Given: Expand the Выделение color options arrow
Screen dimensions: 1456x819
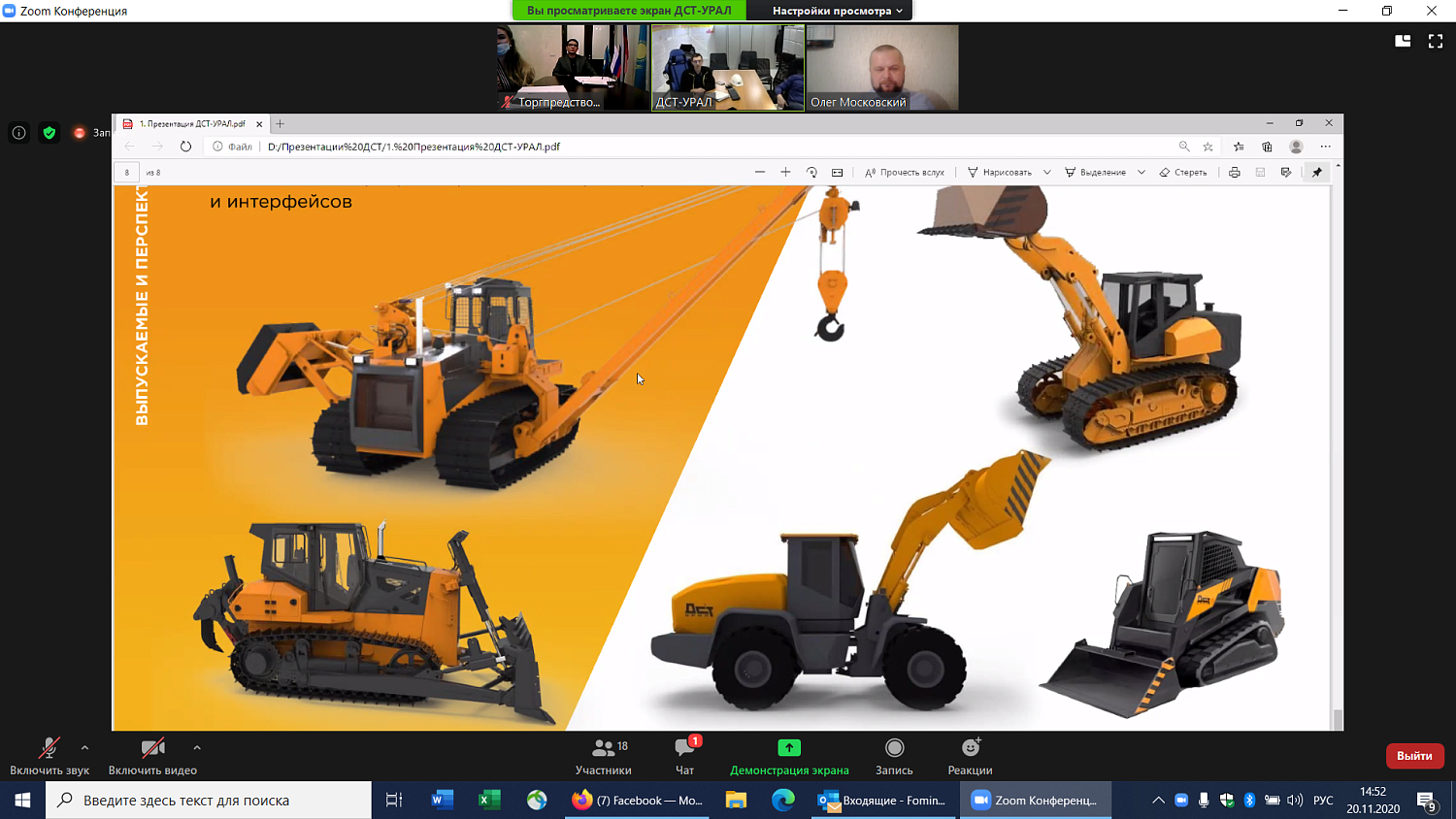Looking at the screenshot, I should [x=1141, y=172].
